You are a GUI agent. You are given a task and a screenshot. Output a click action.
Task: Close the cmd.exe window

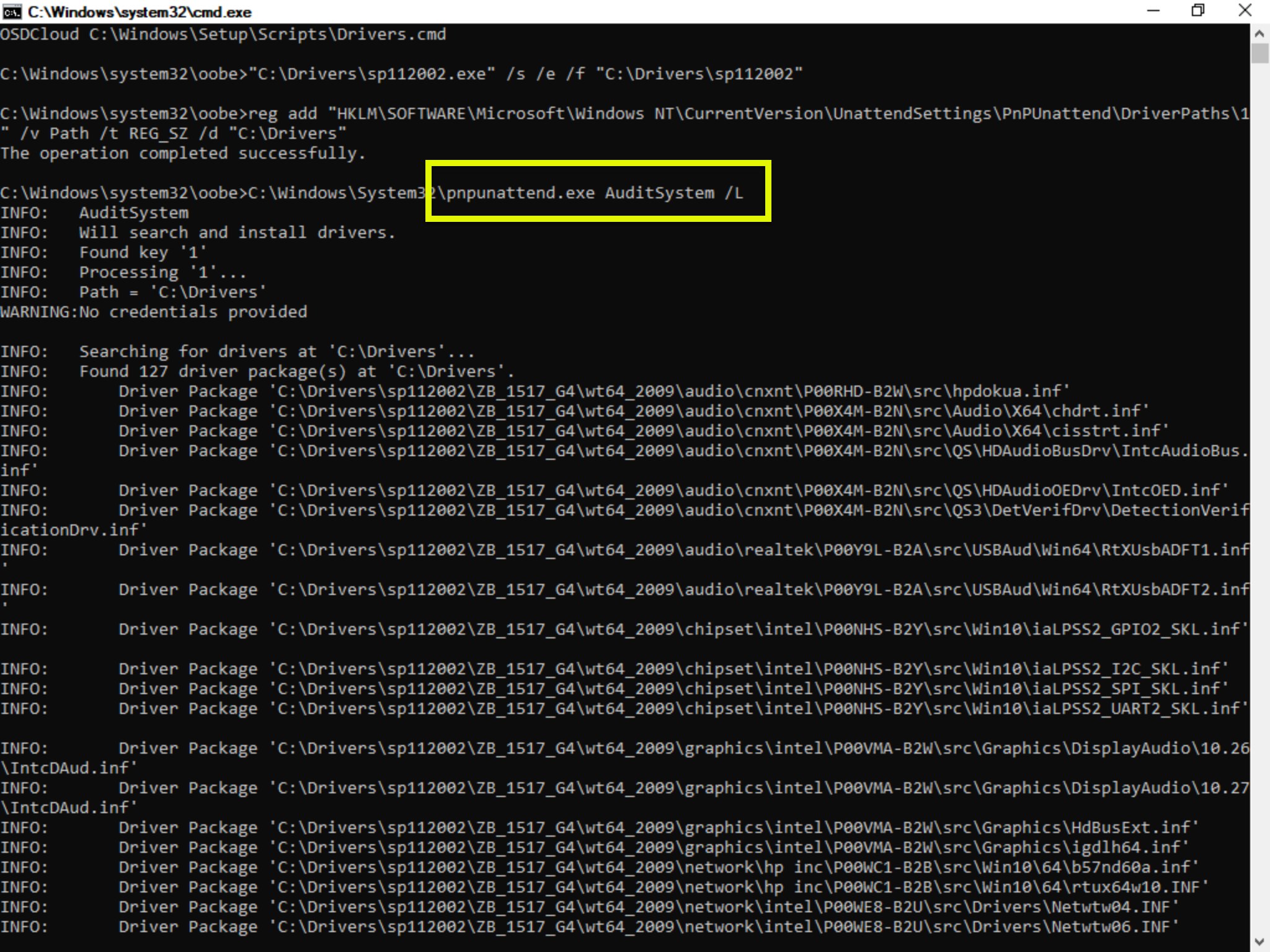pos(1245,11)
